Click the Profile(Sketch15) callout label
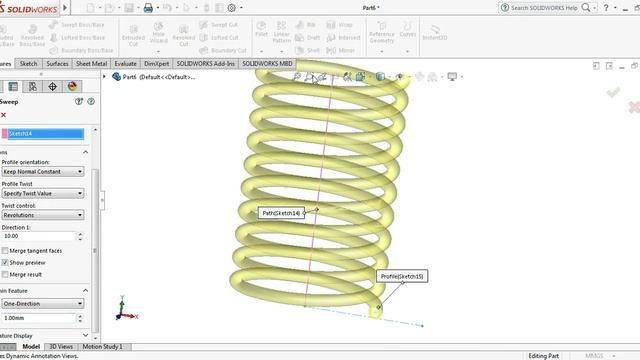640x360 pixels. 402,276
